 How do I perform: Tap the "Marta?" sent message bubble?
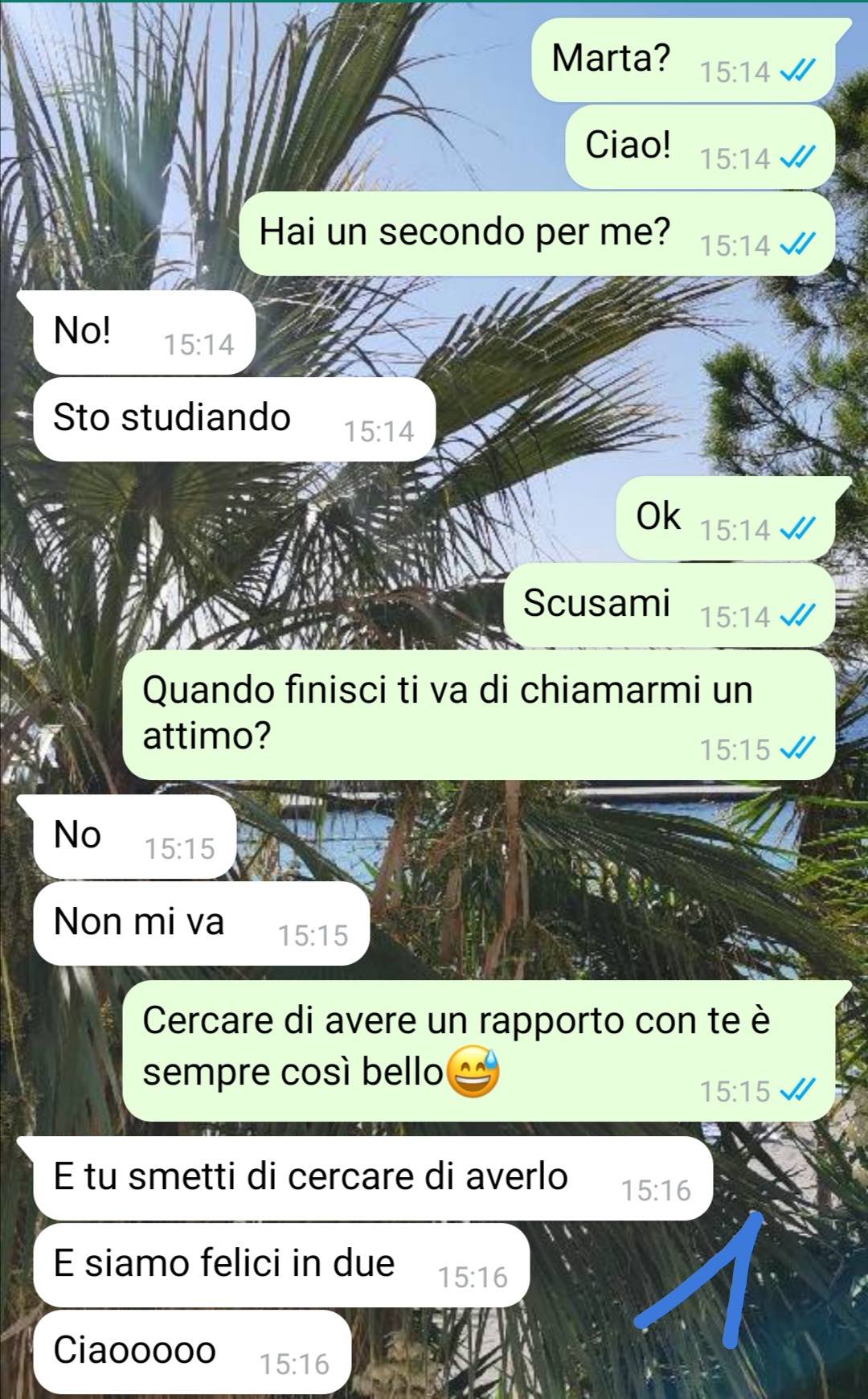(x=683, y=59)
